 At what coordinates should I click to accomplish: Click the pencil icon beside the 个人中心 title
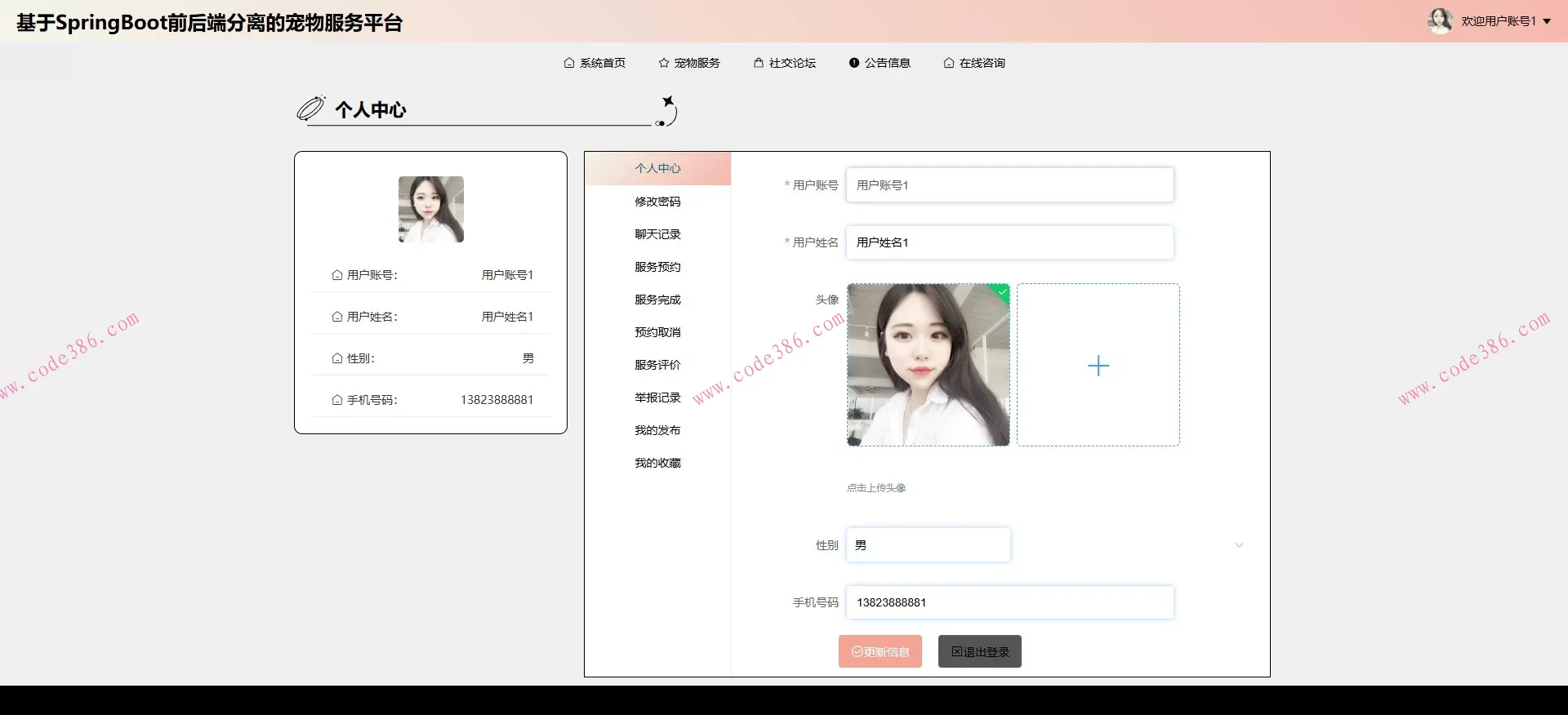click(x=311, y=108)
